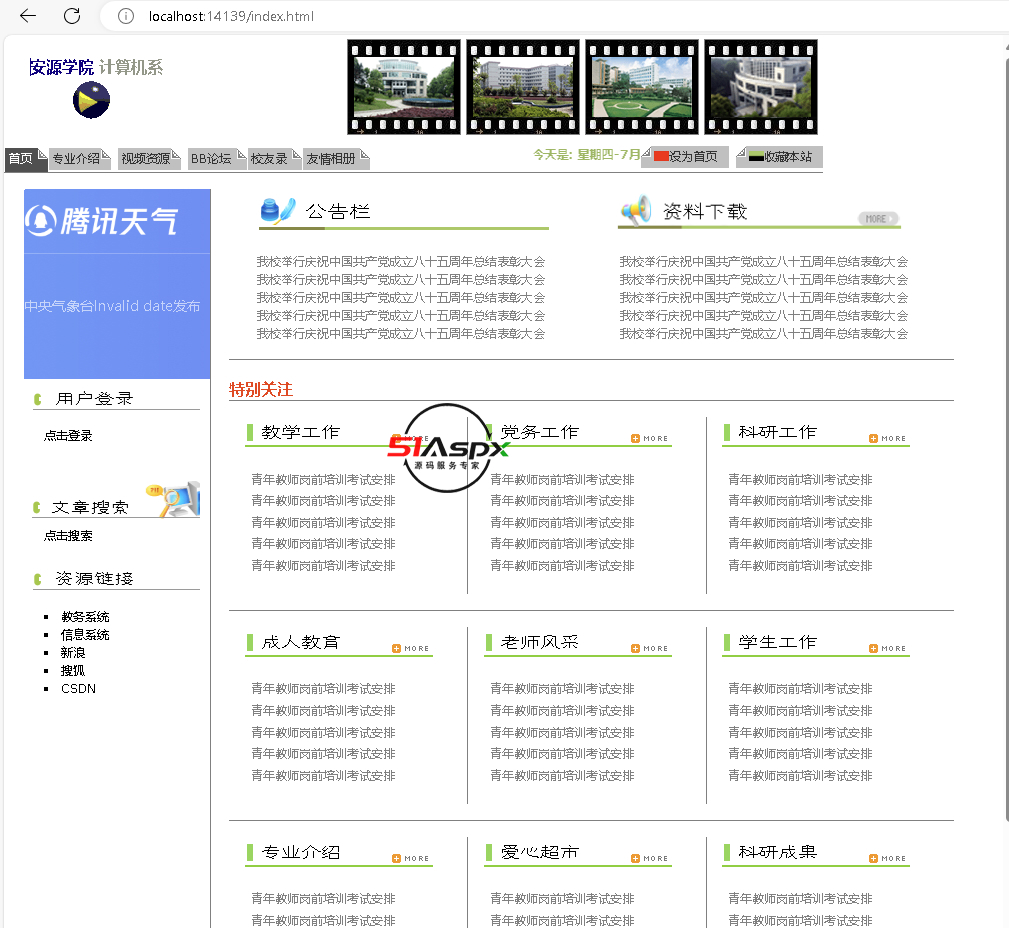1009x928 pixels.
Task: Open third filmstrip photo with green lawn
Action: pos(642,87)
